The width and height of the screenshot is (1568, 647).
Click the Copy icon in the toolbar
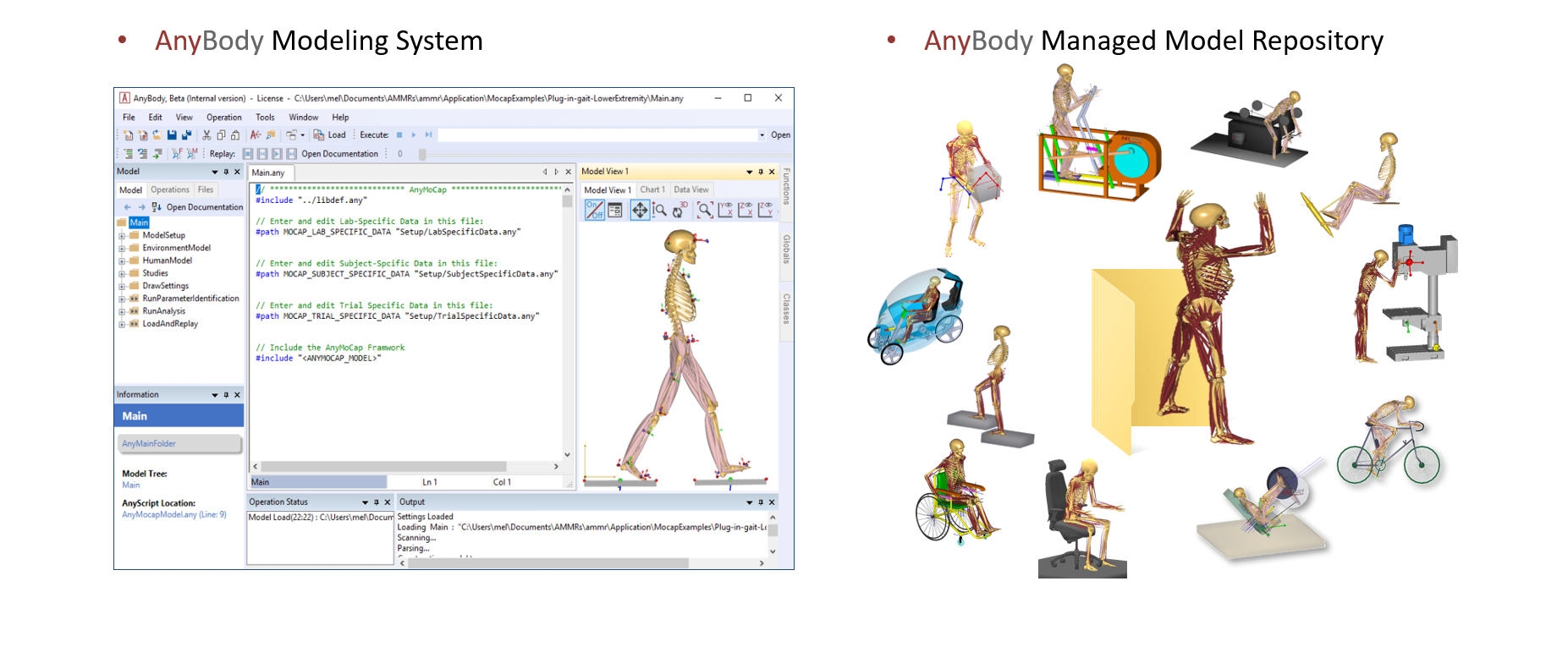[x=221, y=135]
